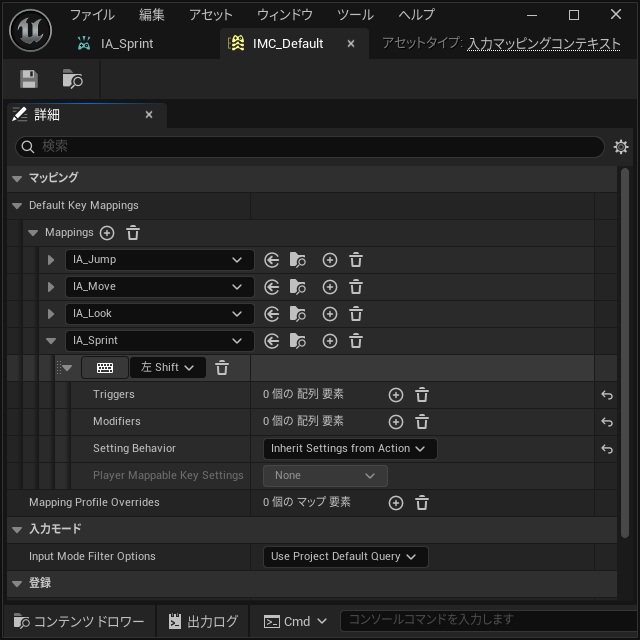Open the details panel settings gear

tap(621, 147)
